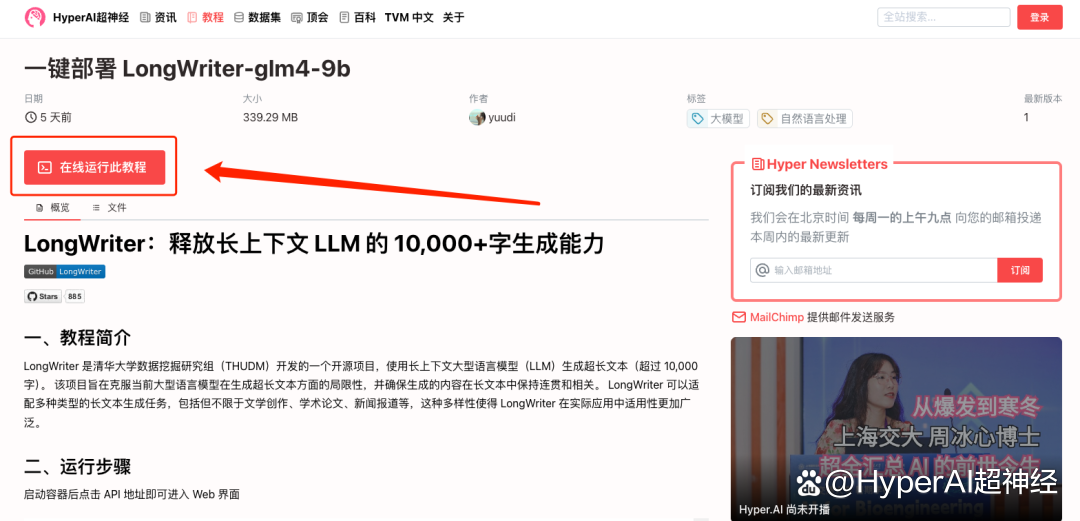This screenshot has width=1080, height=521.
Task: Open the 资讯 menu item
Action: click(158, 17)
